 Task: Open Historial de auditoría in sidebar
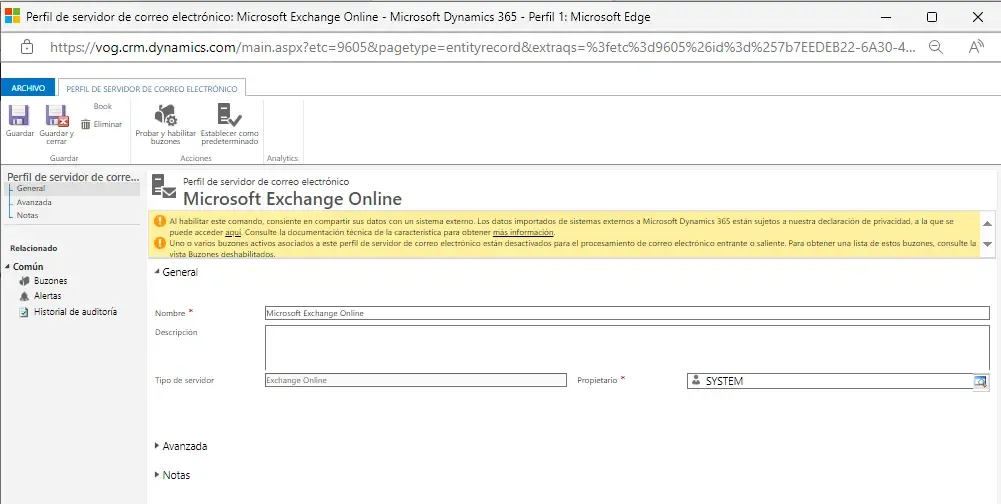(x=75, y=312)
